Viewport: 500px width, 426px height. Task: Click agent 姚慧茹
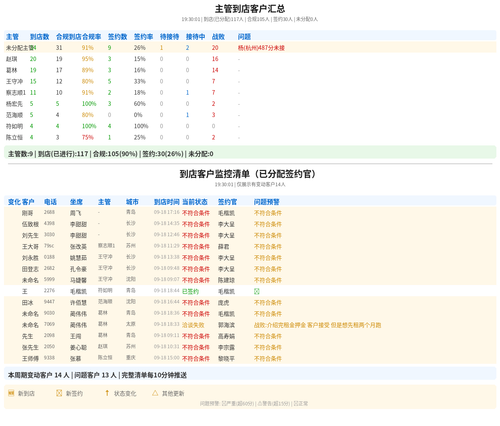(78, 258)
